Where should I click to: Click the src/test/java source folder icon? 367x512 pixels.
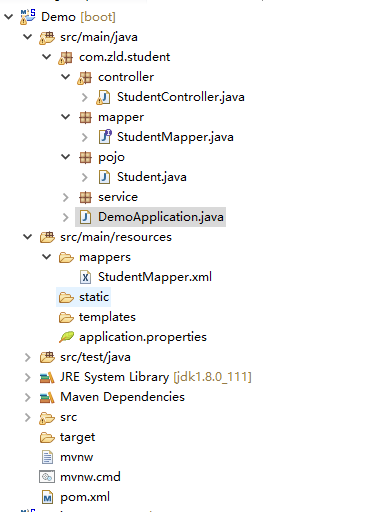pos(47,357)
